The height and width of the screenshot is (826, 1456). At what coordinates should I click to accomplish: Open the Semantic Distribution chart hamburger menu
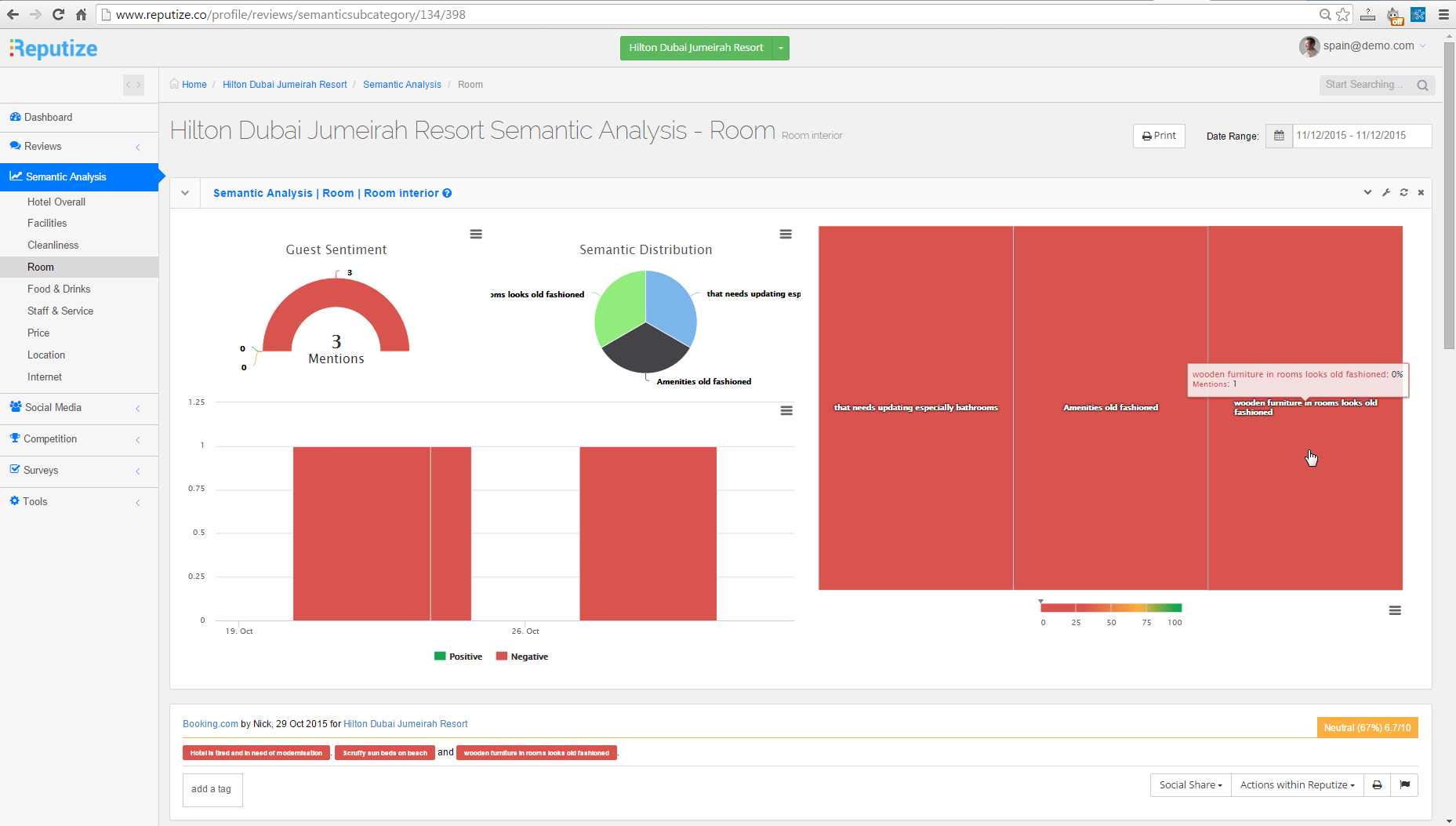(785, 234)
